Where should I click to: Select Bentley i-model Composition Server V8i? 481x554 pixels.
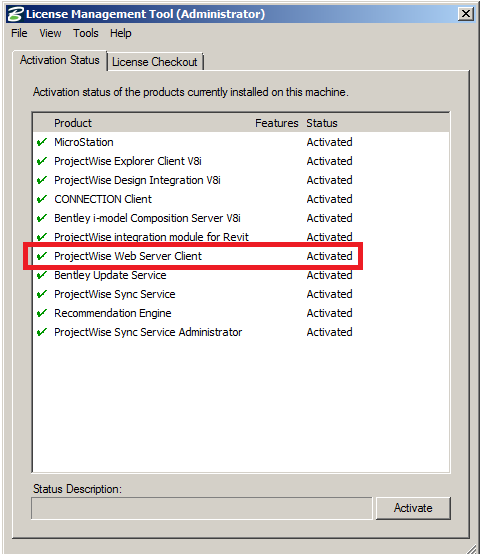click(x=241, y=218)
